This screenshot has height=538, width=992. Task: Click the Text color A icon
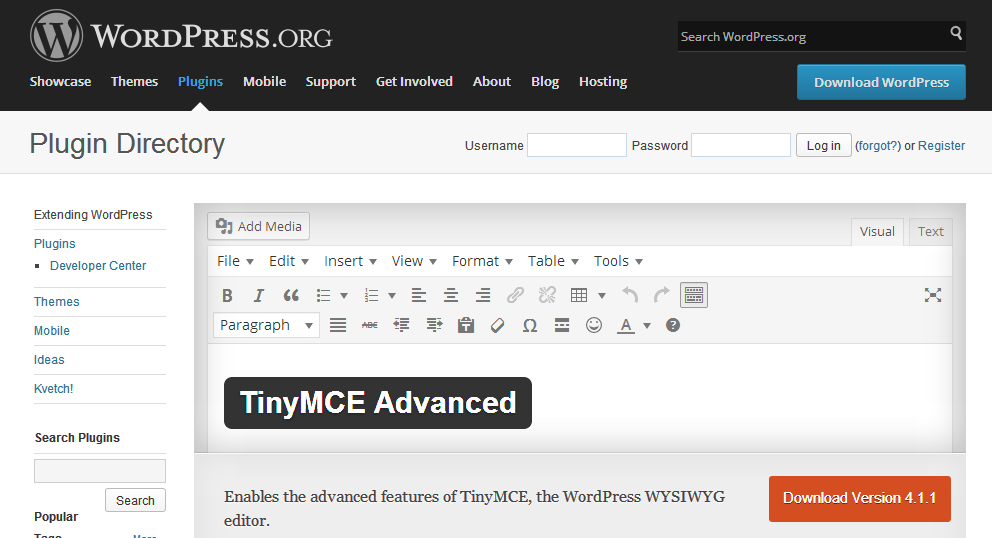pyautogui.click(x=626, y=325)
